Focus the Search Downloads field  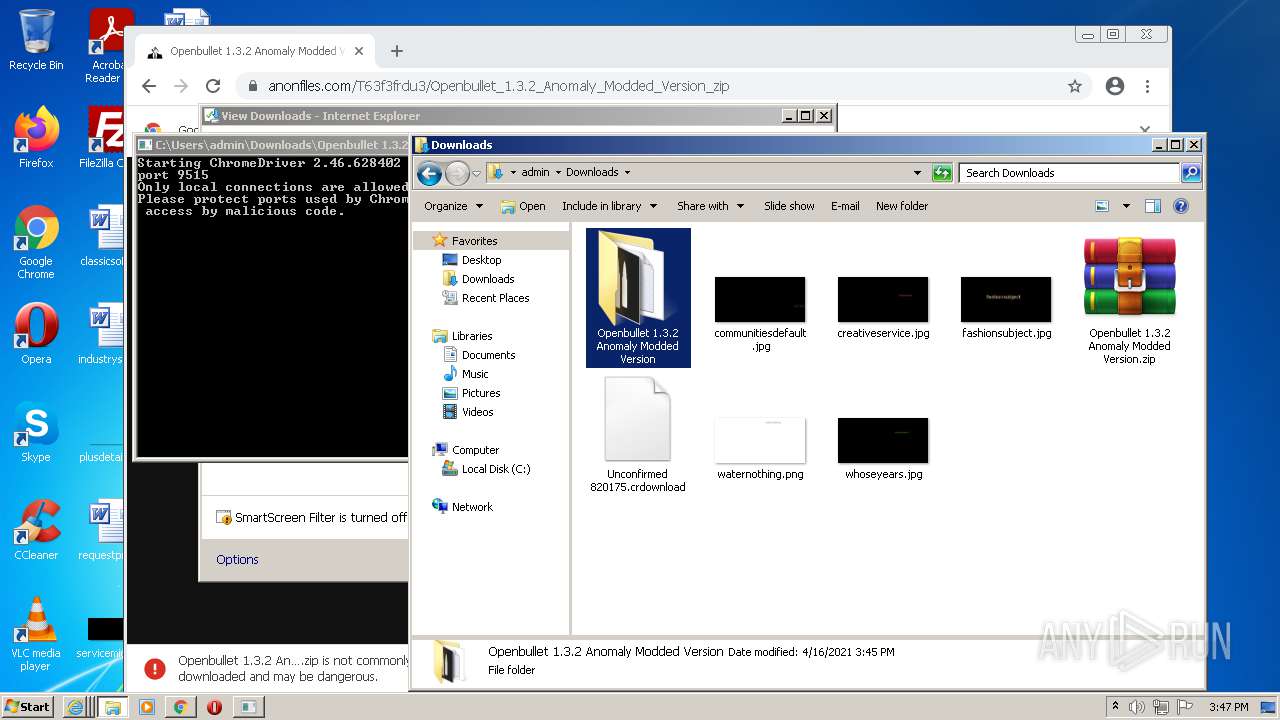(x=1069, y=173)
